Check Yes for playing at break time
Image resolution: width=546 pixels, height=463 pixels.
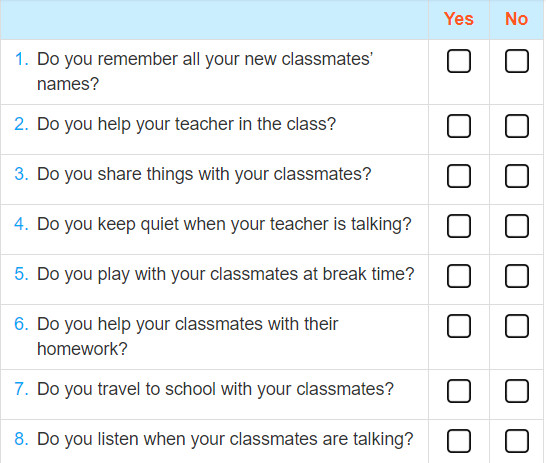click(459, 276)
